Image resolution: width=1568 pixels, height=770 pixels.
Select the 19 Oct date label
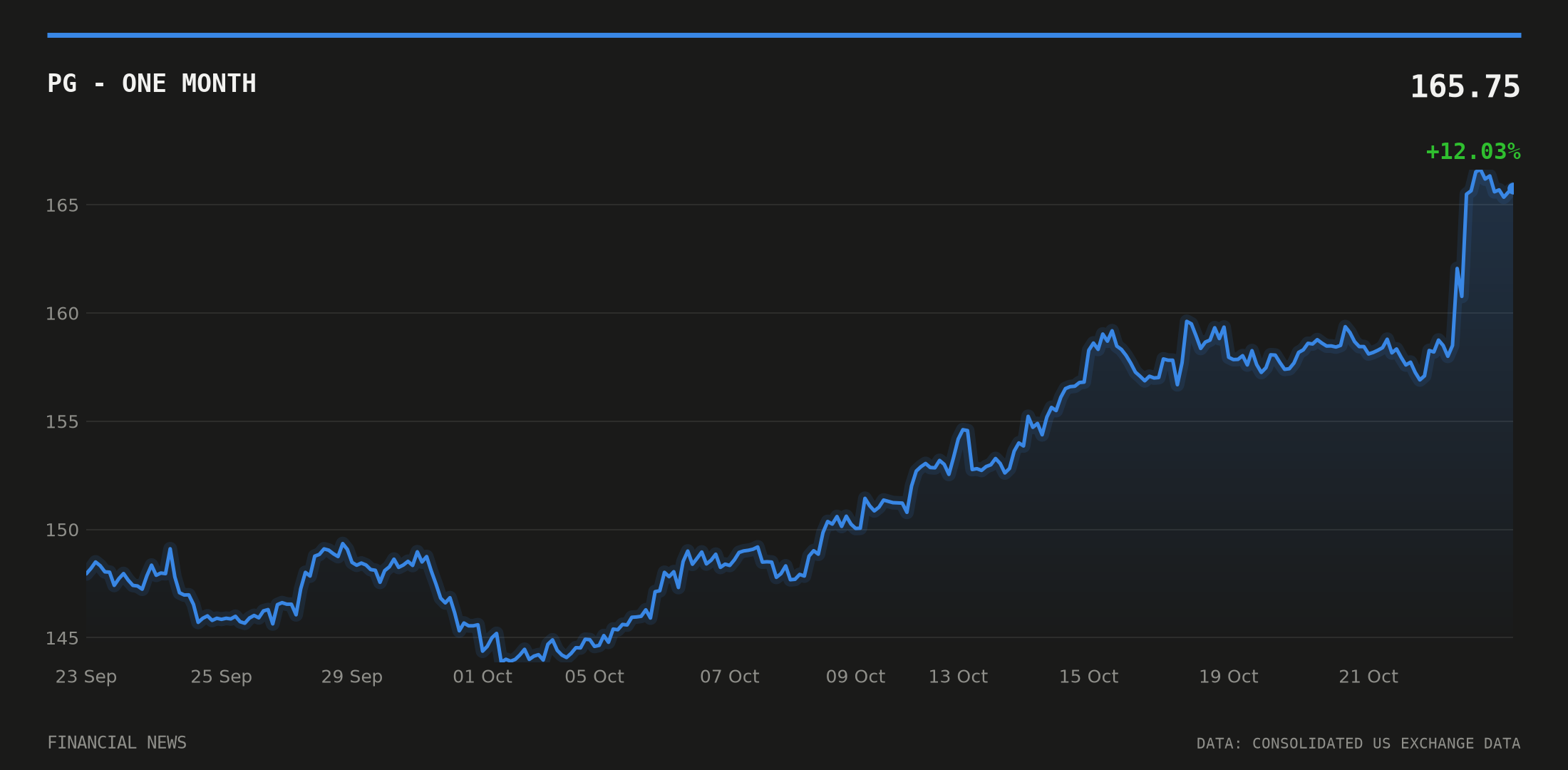1229,677
